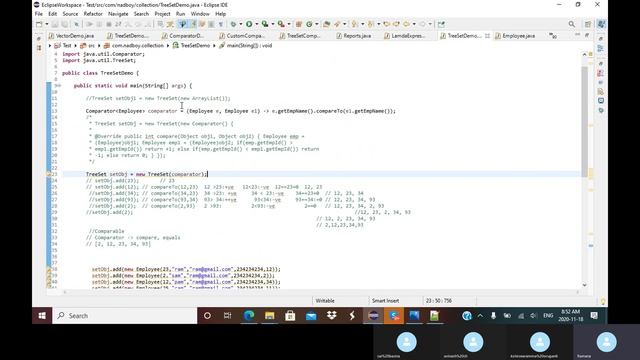
Task: Collapse main method fold marker
Action: coord(60,86)
